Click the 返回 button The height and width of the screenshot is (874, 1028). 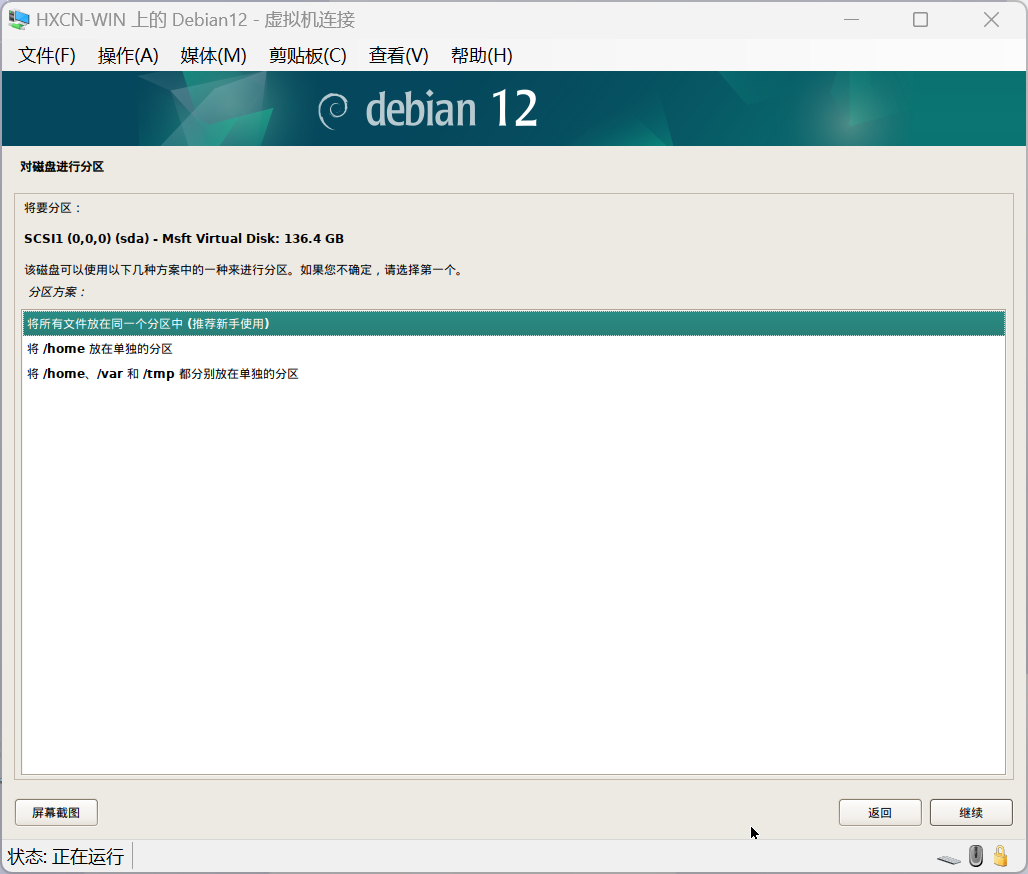coord(880,812)
